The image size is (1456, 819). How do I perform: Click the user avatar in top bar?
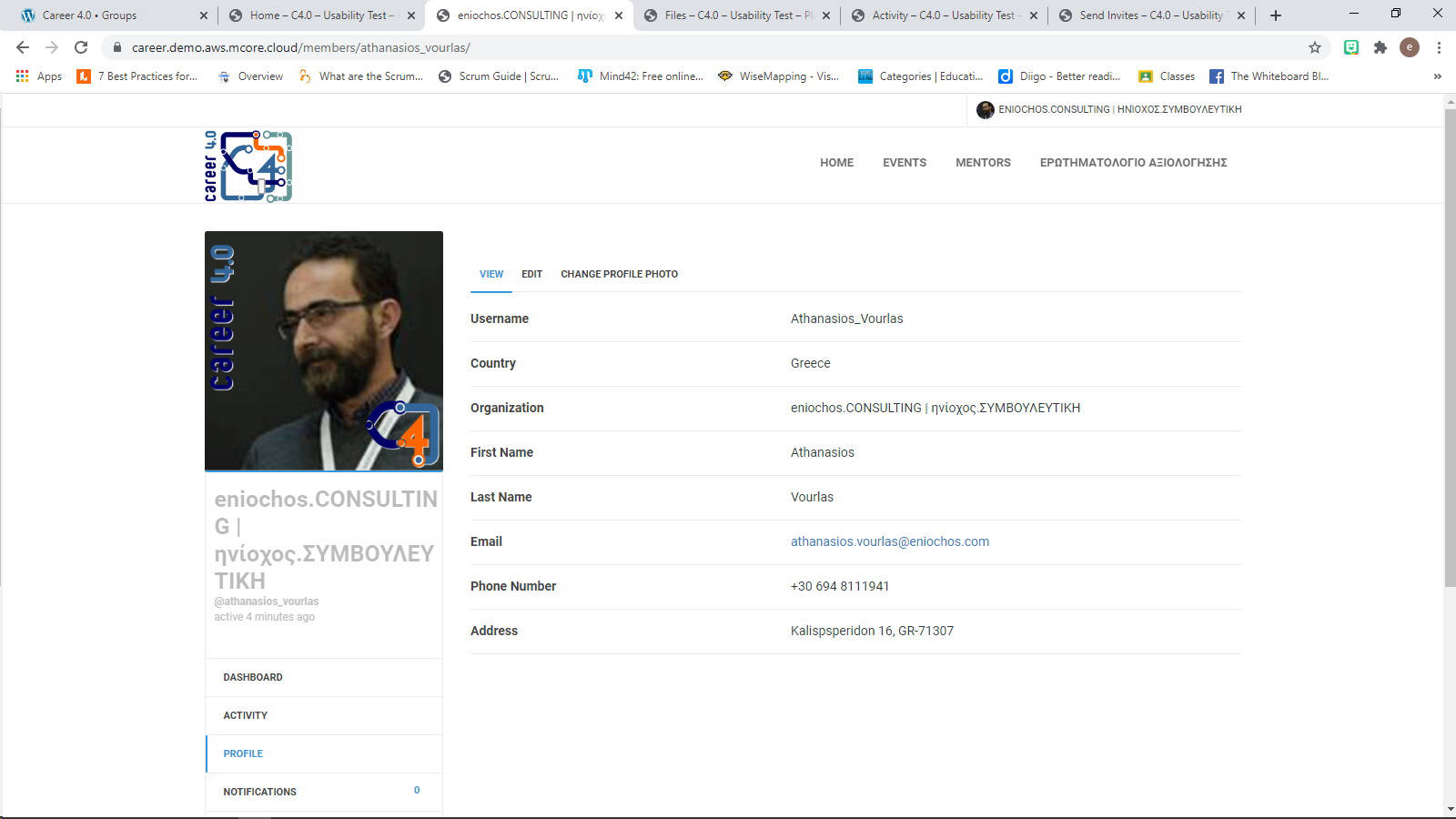(x=985, y=110)
